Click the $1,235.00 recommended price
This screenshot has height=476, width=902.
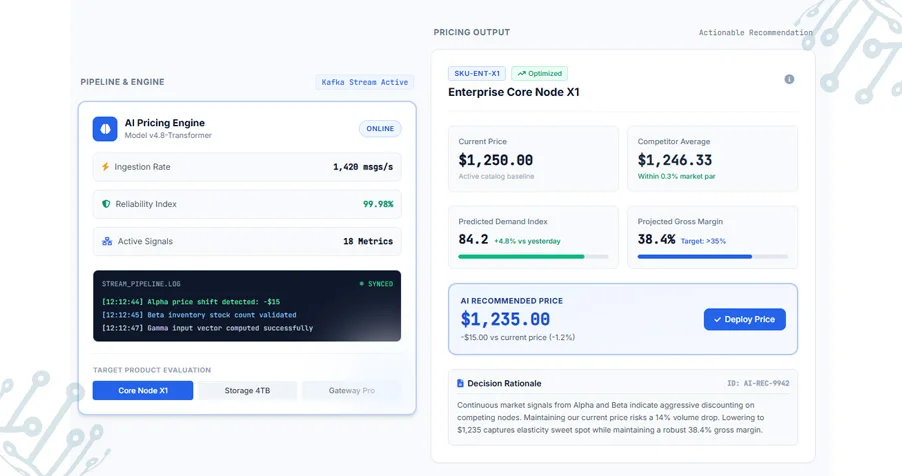tap(505, 319)
